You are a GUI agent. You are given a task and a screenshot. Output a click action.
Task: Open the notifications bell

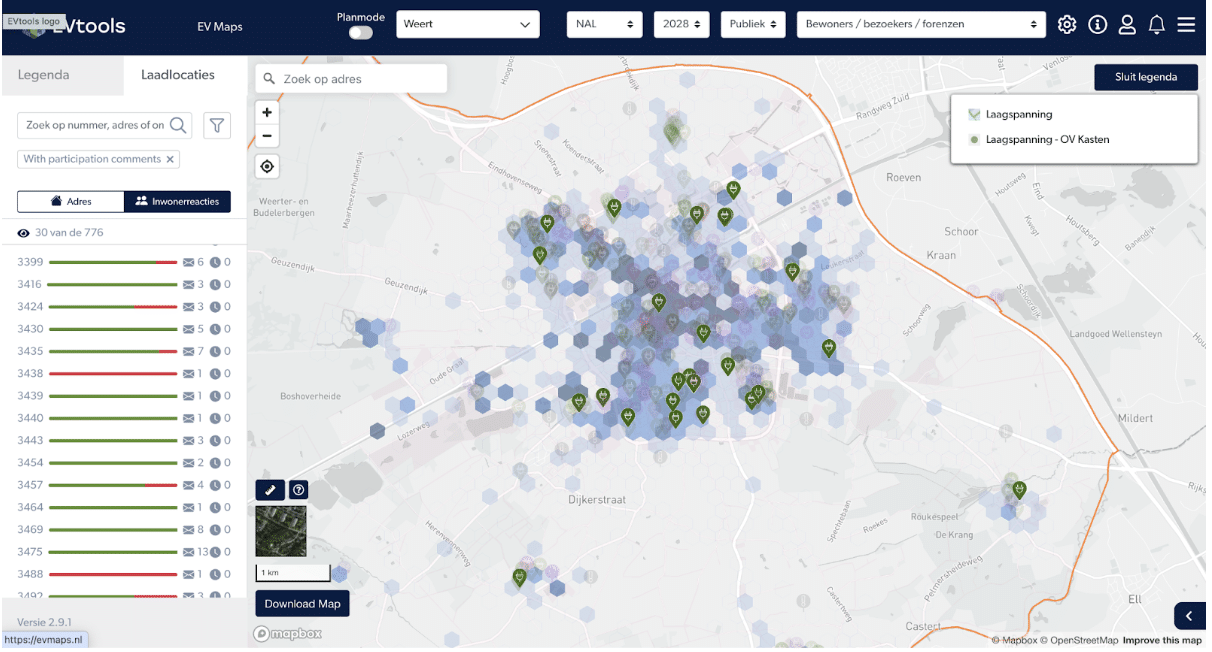pyautogui.click(x=1157, y=25)
